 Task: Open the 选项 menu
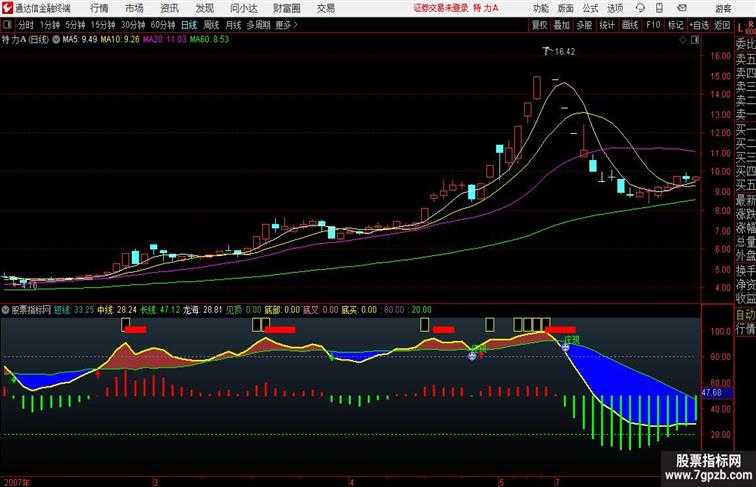pyautogui.click(x=615, y=8)
